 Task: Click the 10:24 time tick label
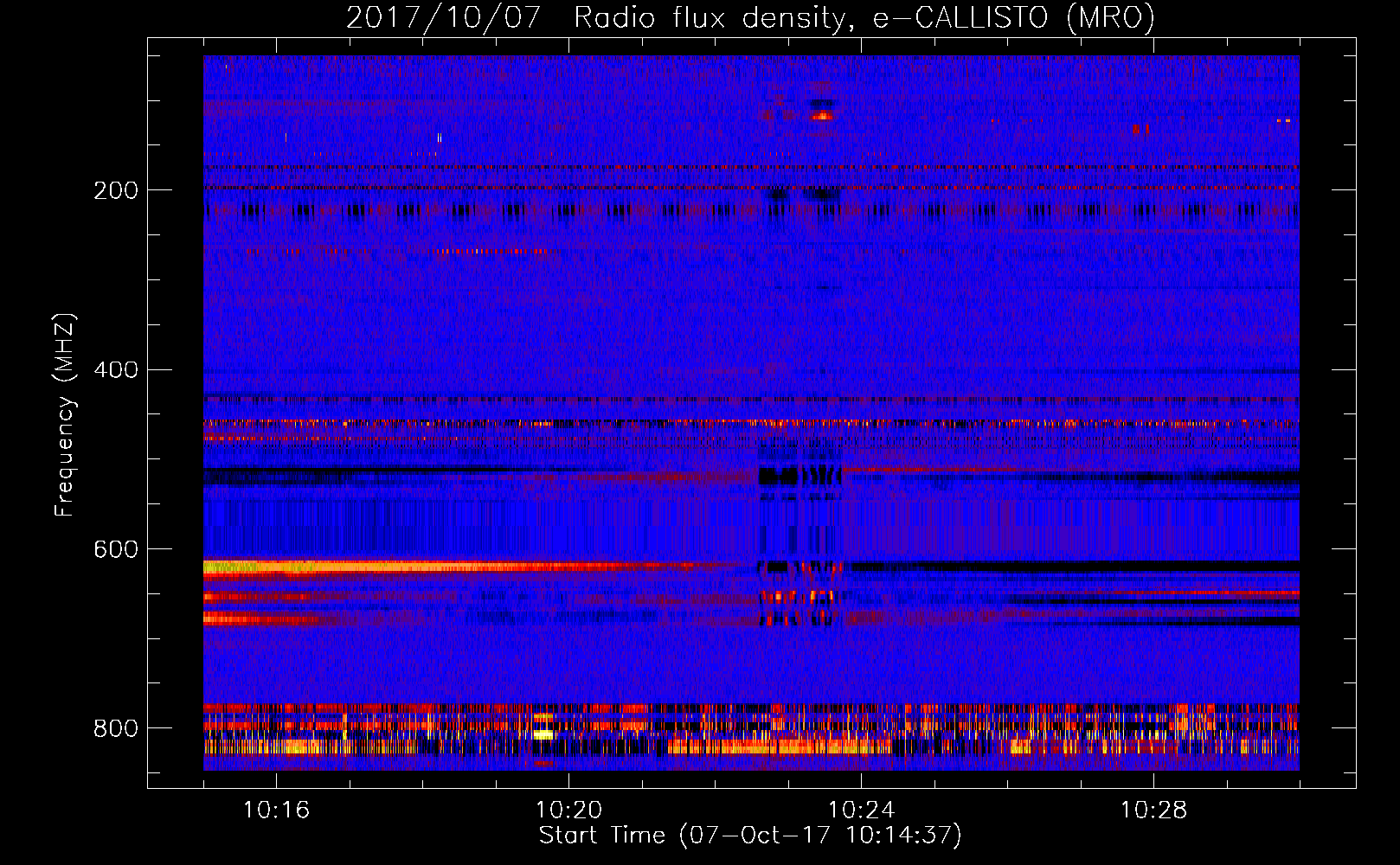point(861,811)
